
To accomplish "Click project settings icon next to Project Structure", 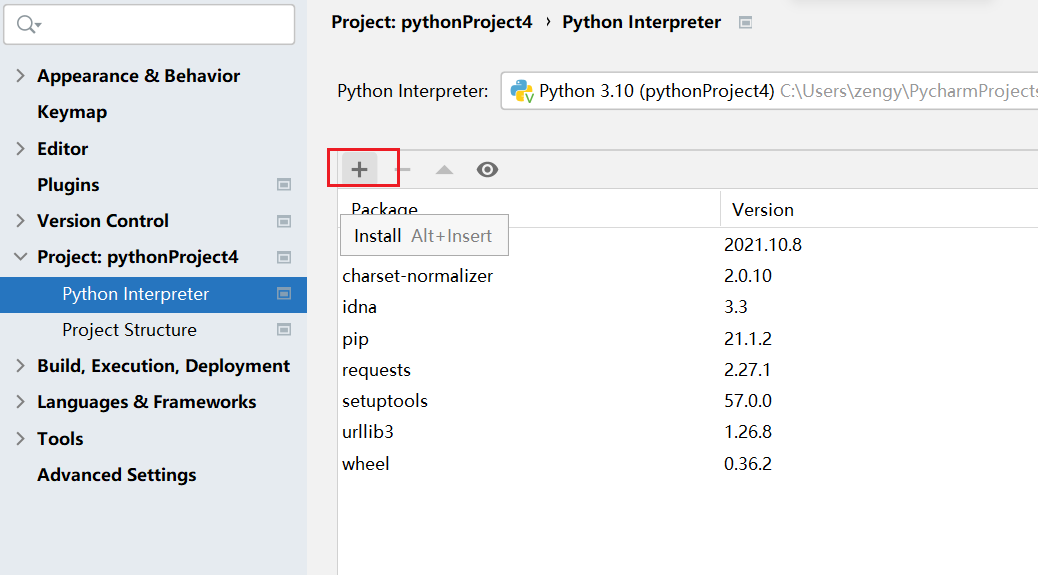I will click(x=284, y=330).
